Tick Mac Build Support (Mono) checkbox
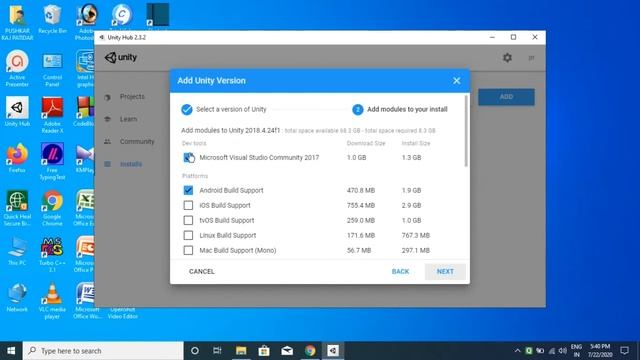This screenshot has width=640, height=360. pos(188,250)
